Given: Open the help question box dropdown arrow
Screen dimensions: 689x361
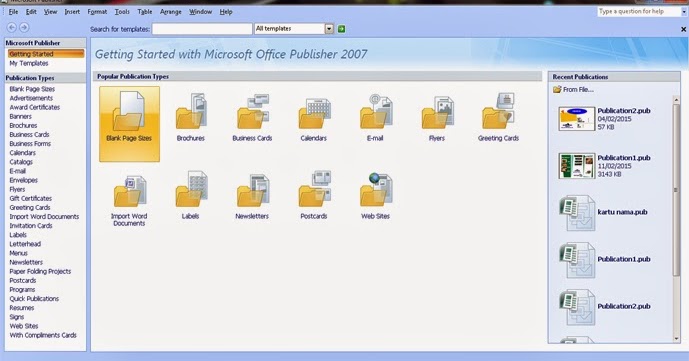Looking at the screenshot, I should coord(684,12).
